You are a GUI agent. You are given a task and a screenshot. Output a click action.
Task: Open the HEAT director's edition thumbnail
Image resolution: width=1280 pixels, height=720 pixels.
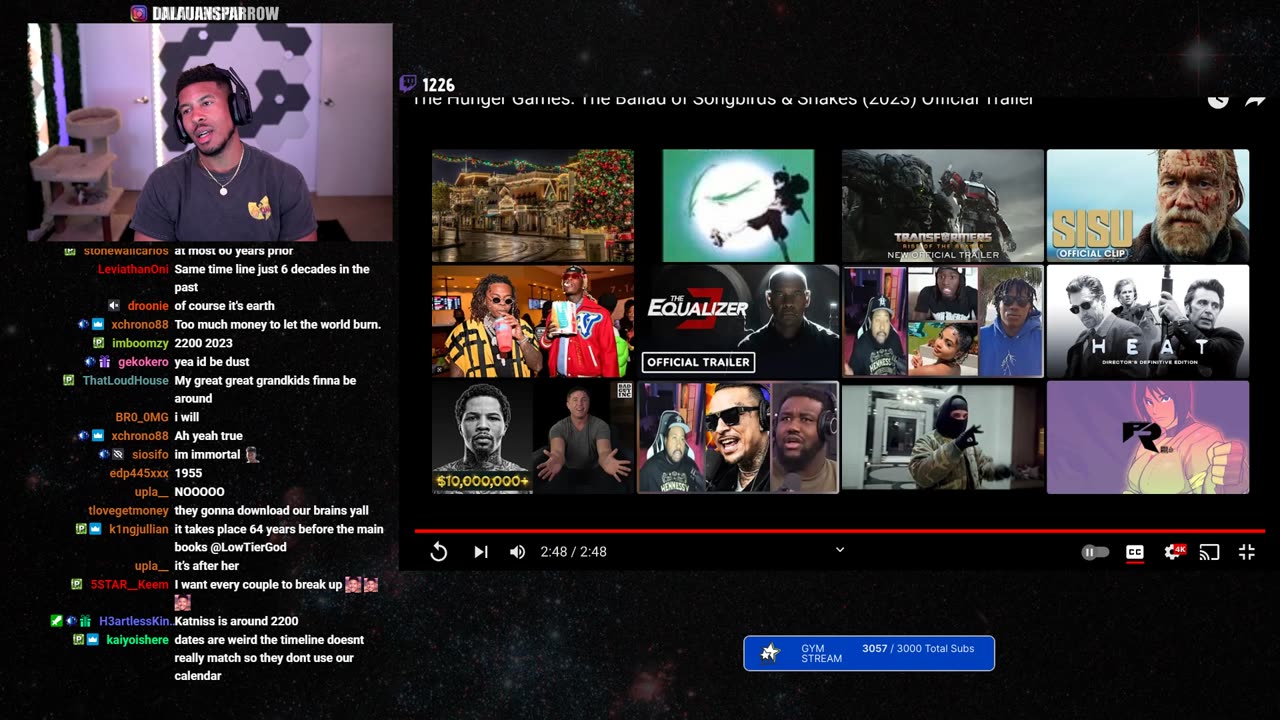pyautogui.click(x=1148, y=321)
